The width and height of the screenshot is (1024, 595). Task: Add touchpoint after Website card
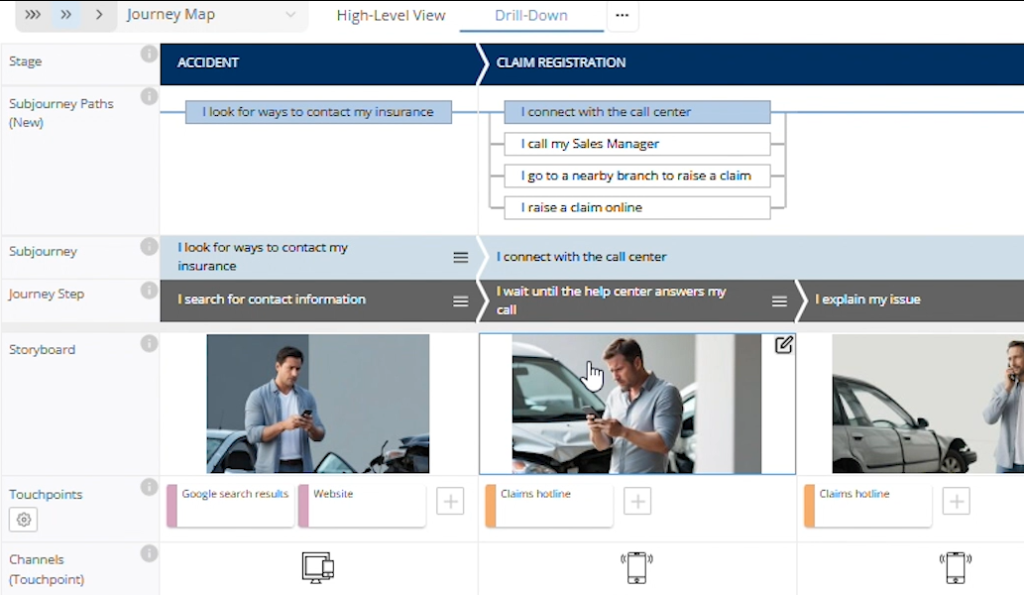(450, 502)
